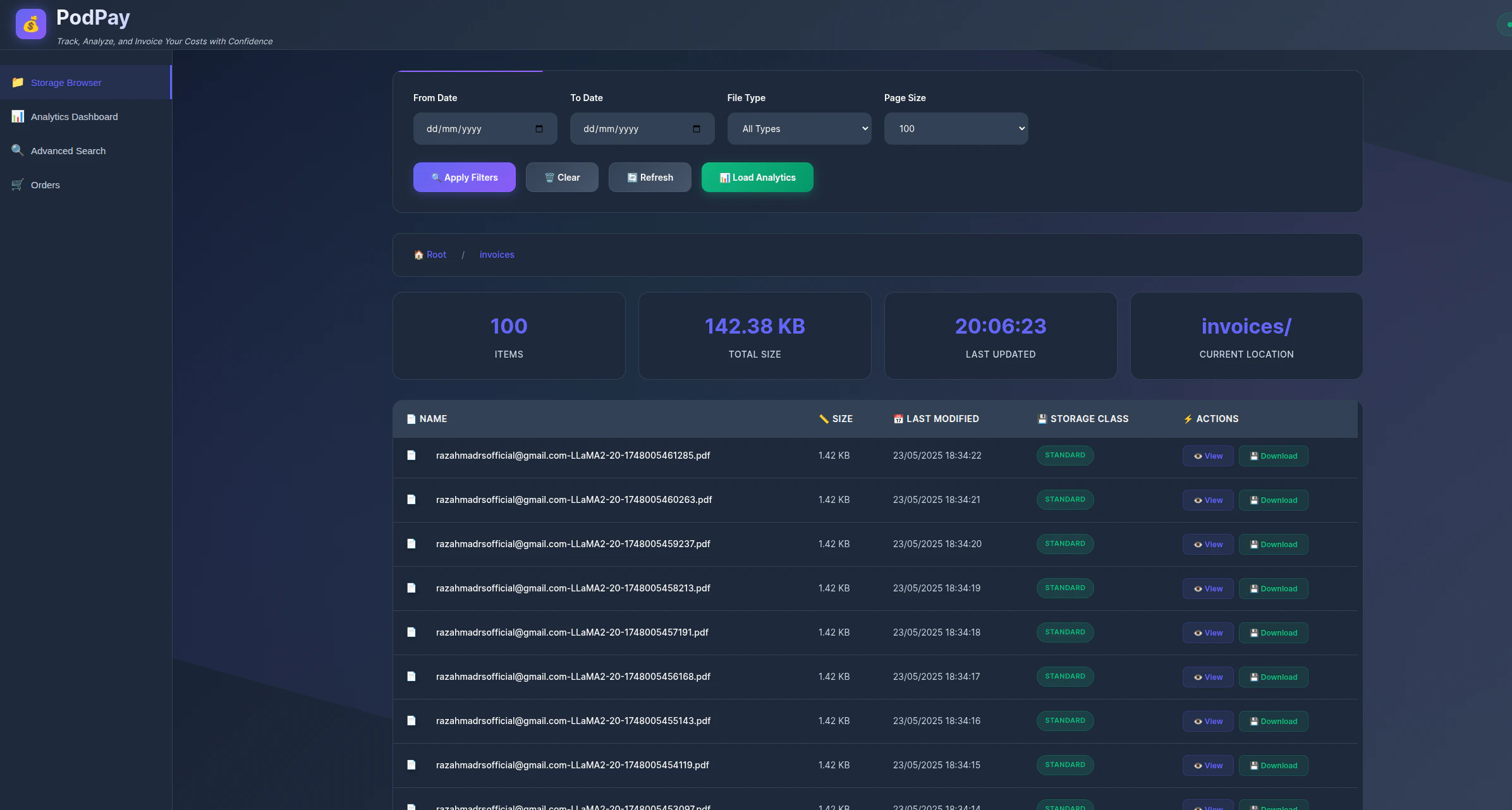
Task: Download the invoice modified at 18:34:22
Action: coord(1273,456)
